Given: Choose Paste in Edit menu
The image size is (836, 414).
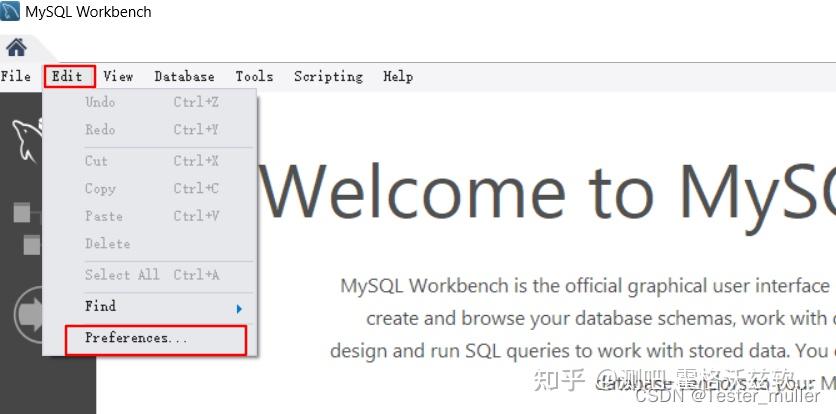Looking at the screenshot, I should [150, 216].
